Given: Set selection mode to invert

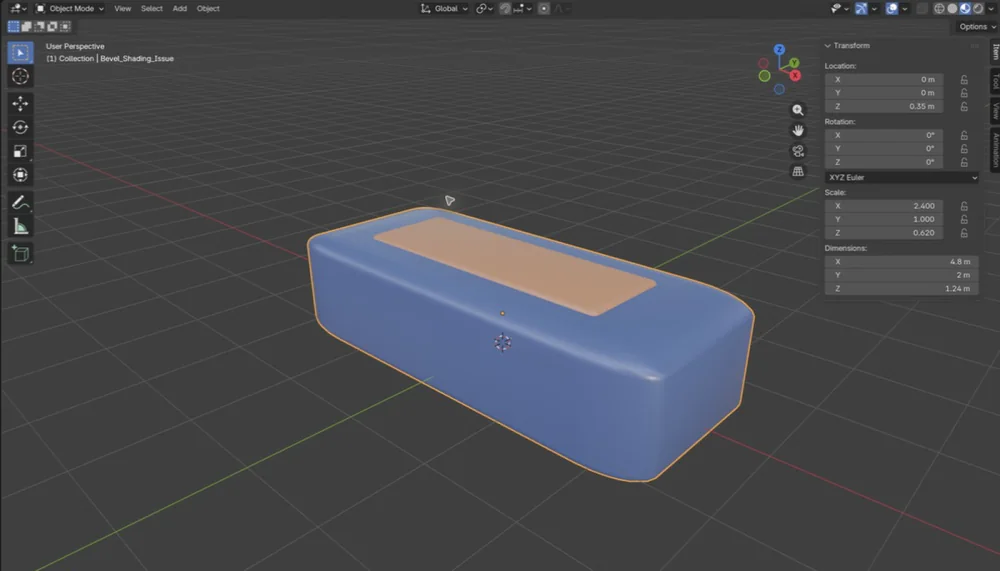Looking at the screenshot, I should coord(52,27).
